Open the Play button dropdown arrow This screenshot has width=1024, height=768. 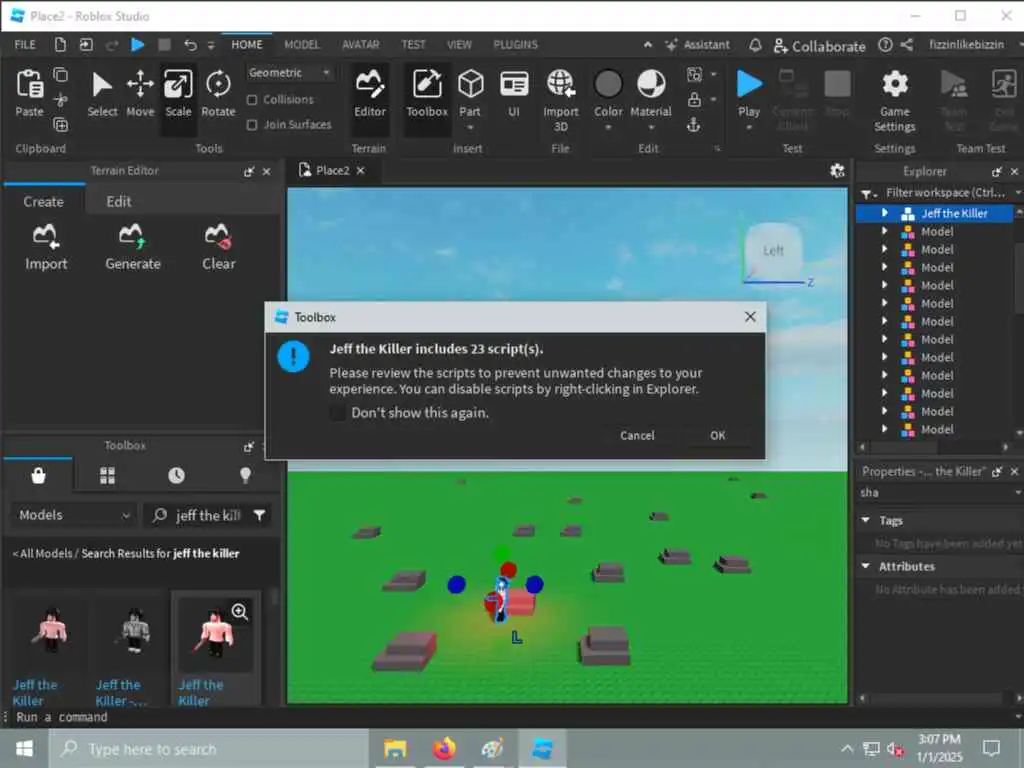point(749,128)
